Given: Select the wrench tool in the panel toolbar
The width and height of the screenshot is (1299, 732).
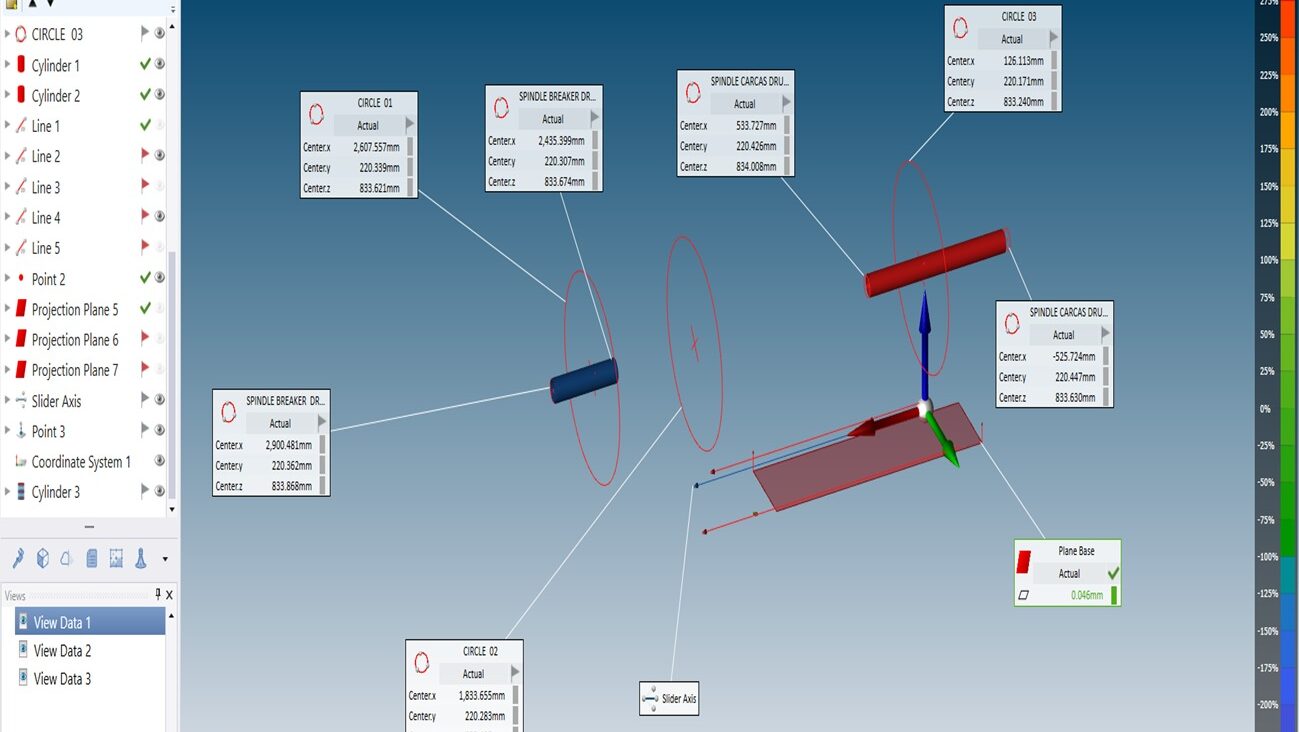Looking at the screenshot, I should coord(18,559).
